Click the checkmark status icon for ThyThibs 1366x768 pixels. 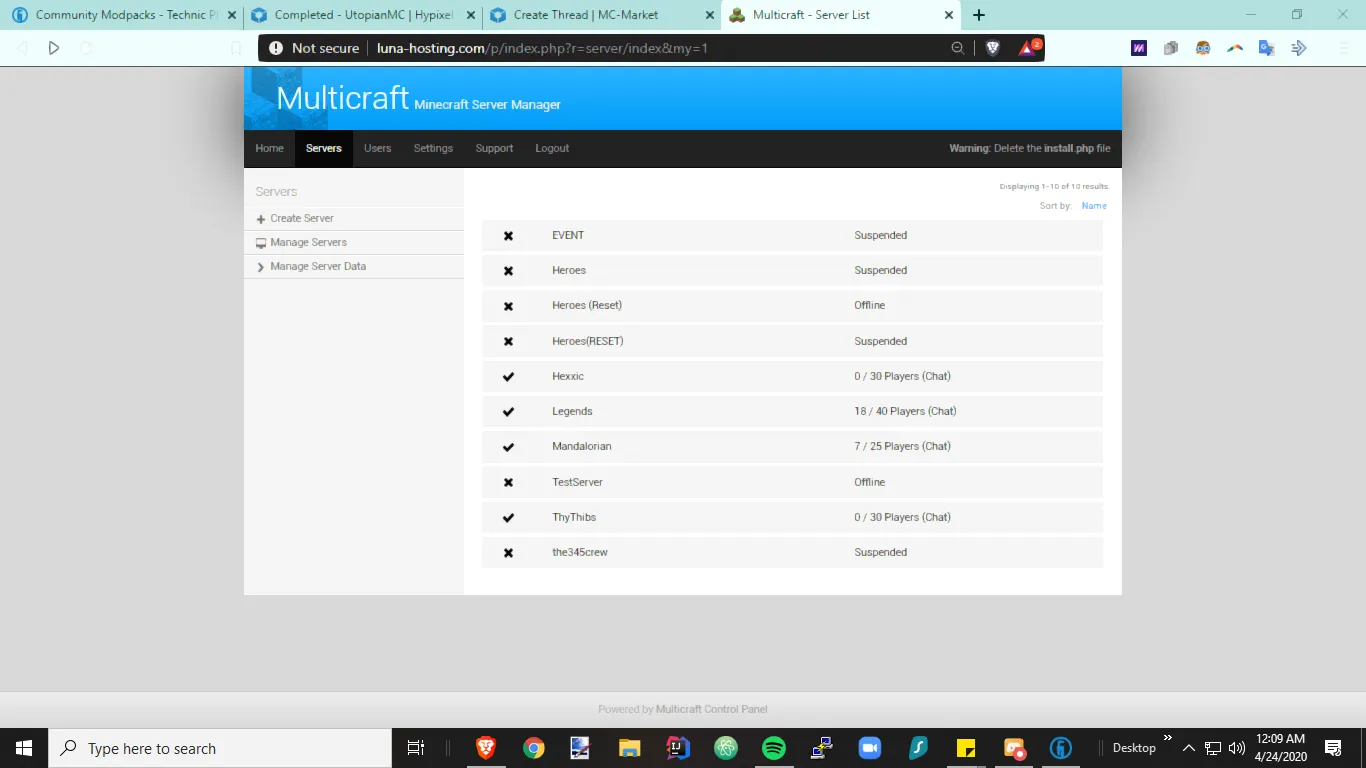pyautogui.click(x=508, y=518)
